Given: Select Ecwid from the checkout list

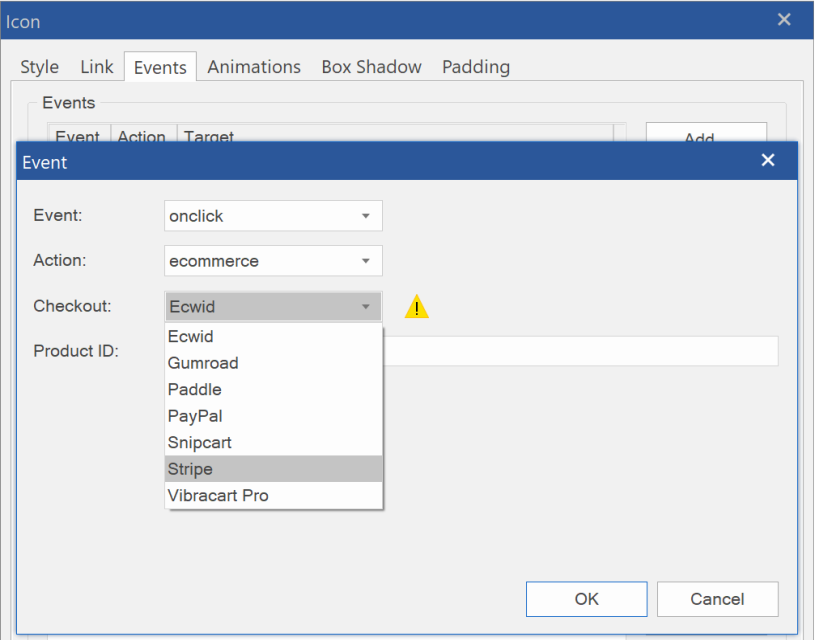Looking at the screenshot, I should coord(273,336).
